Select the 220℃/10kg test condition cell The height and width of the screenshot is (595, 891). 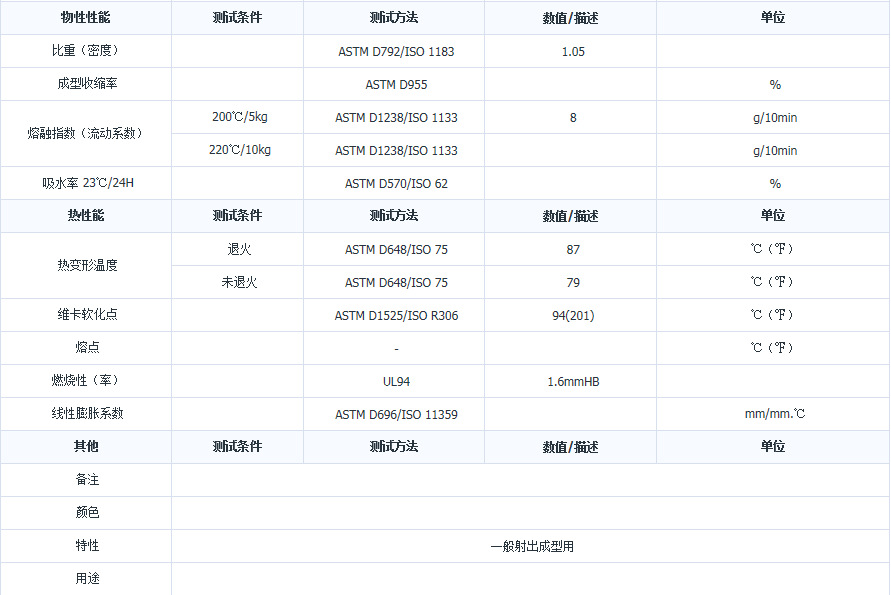pos(241,150)
